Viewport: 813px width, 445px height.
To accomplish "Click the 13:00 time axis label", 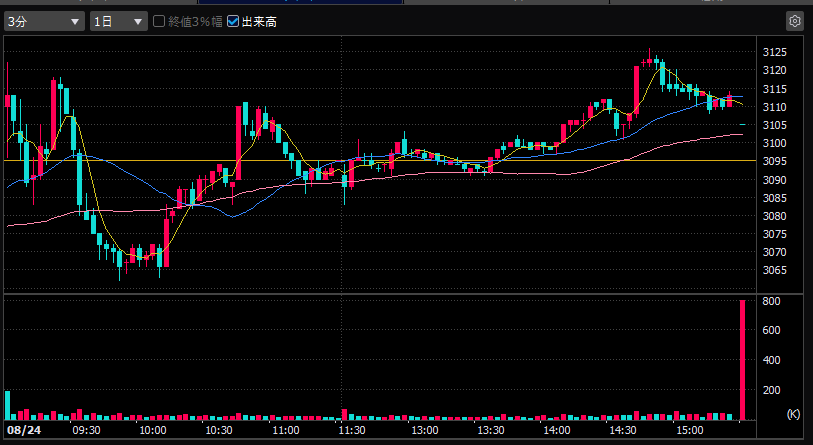I will (425, 430).
